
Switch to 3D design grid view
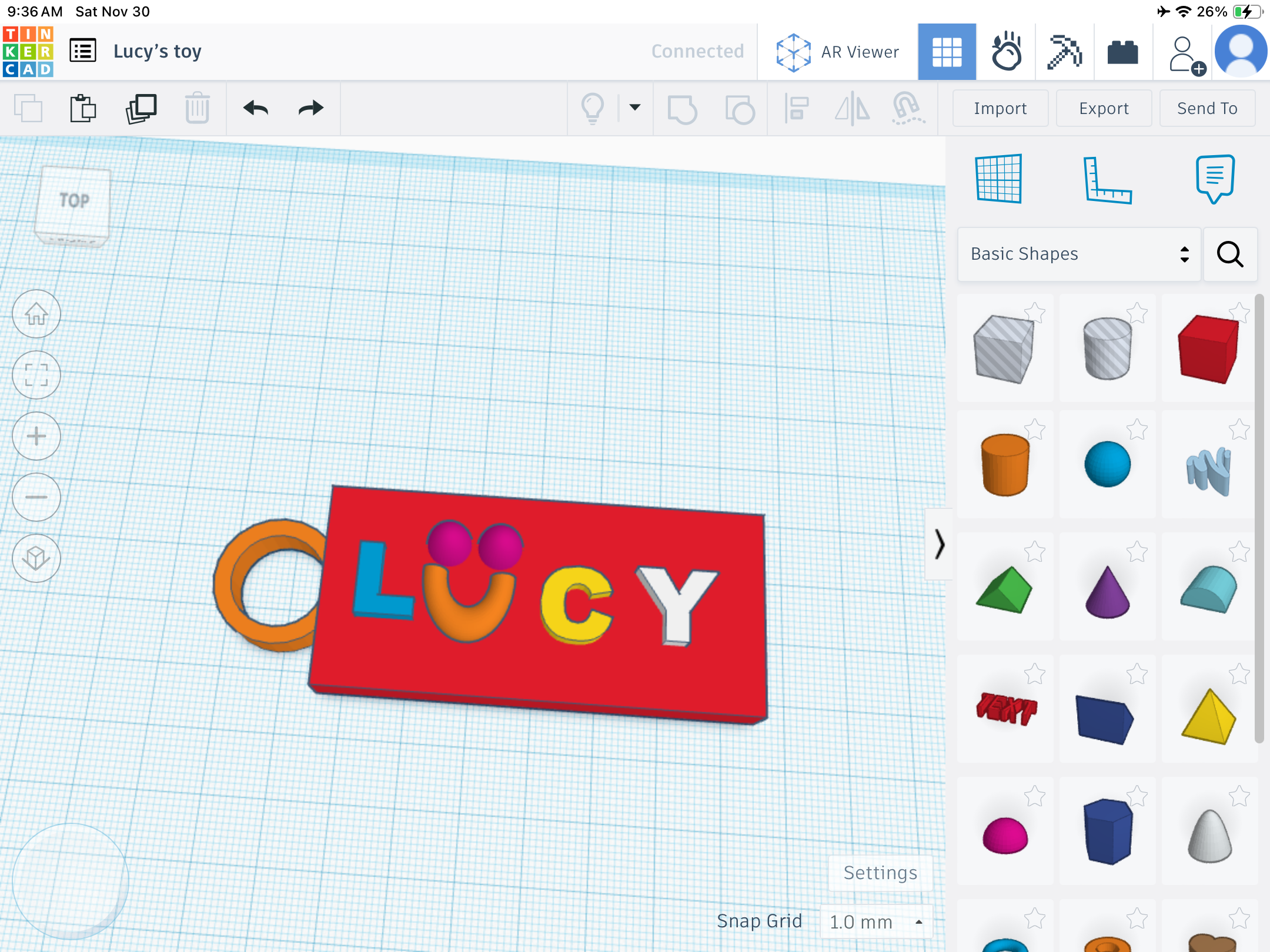pyautogui.click(x=947, y=52)
